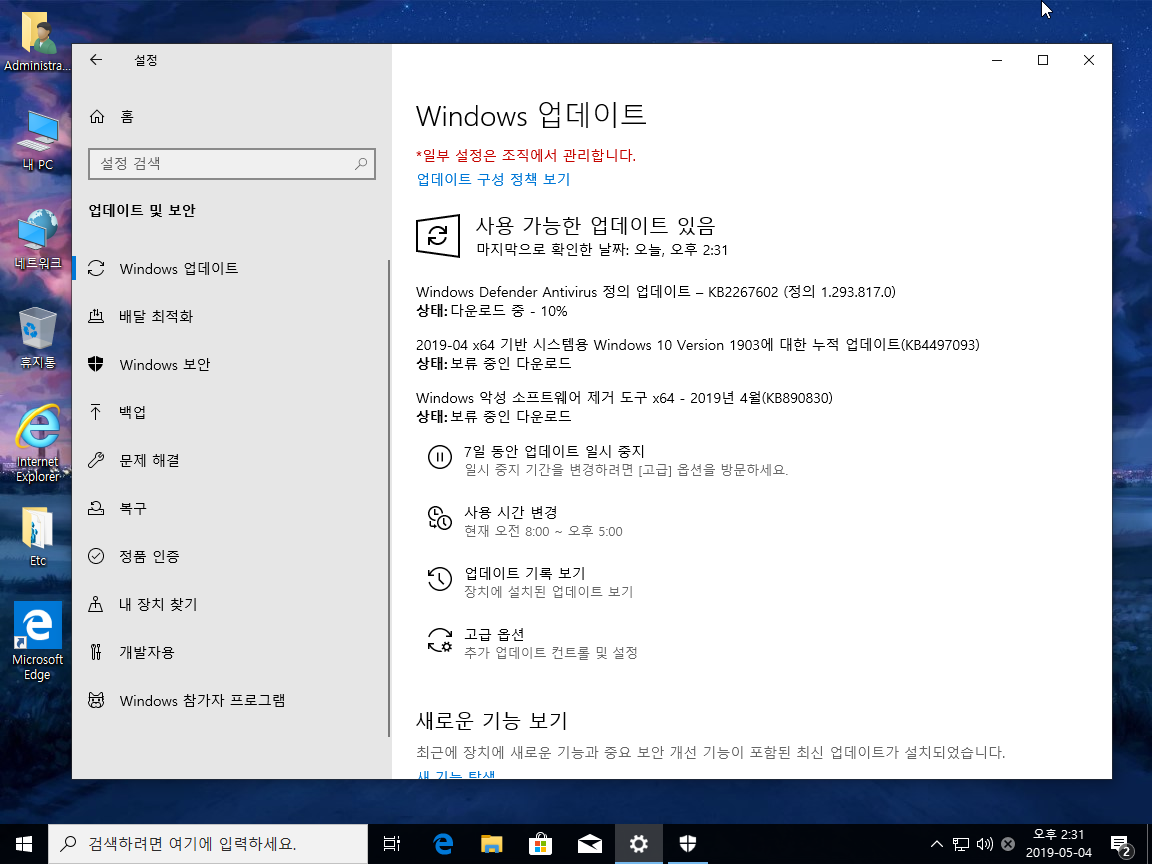
Task: Click the clock icon for 사용 시간 변경
Action: tap(439, 518)
